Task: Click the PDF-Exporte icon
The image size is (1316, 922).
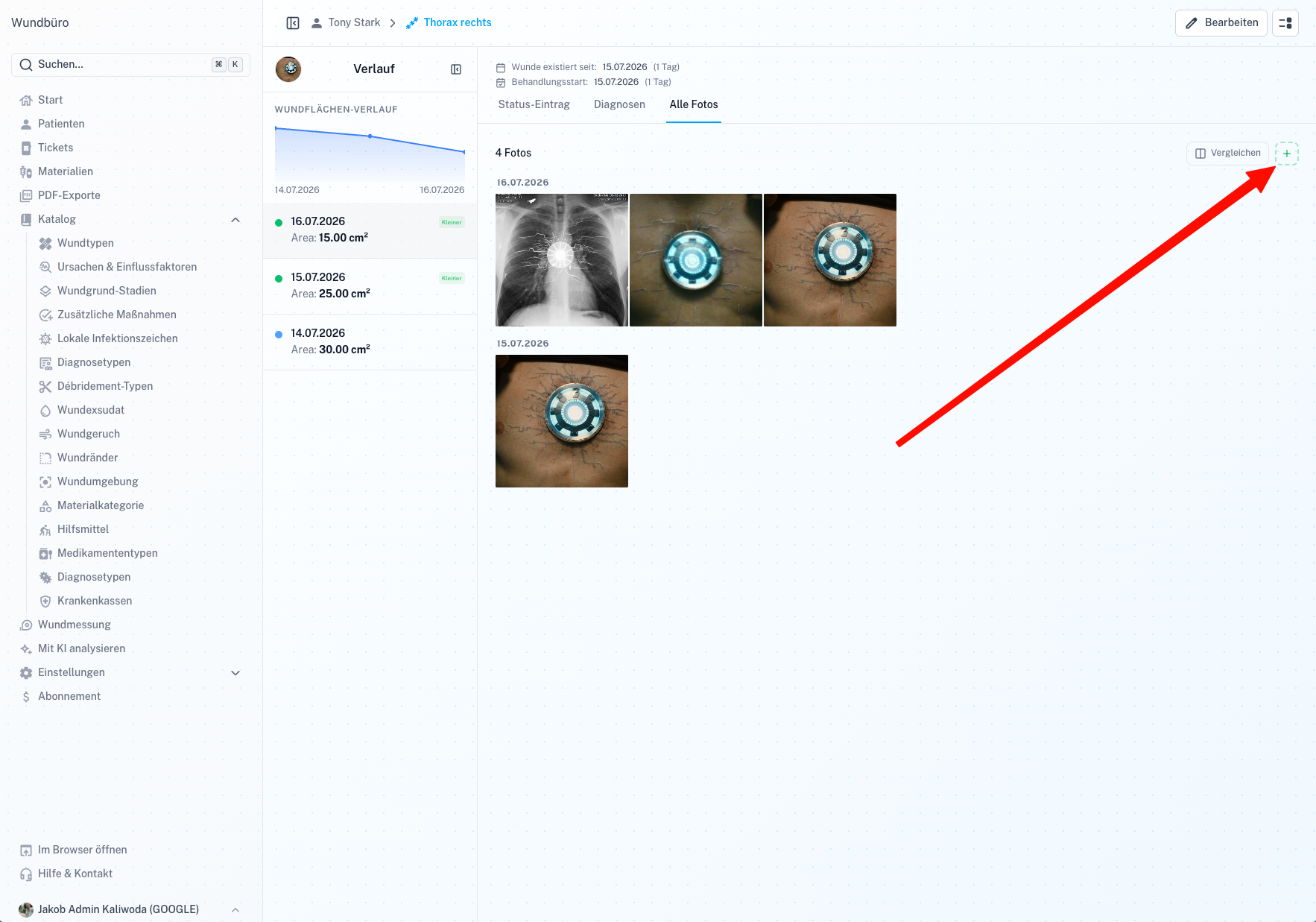Action: click(26, 195)
